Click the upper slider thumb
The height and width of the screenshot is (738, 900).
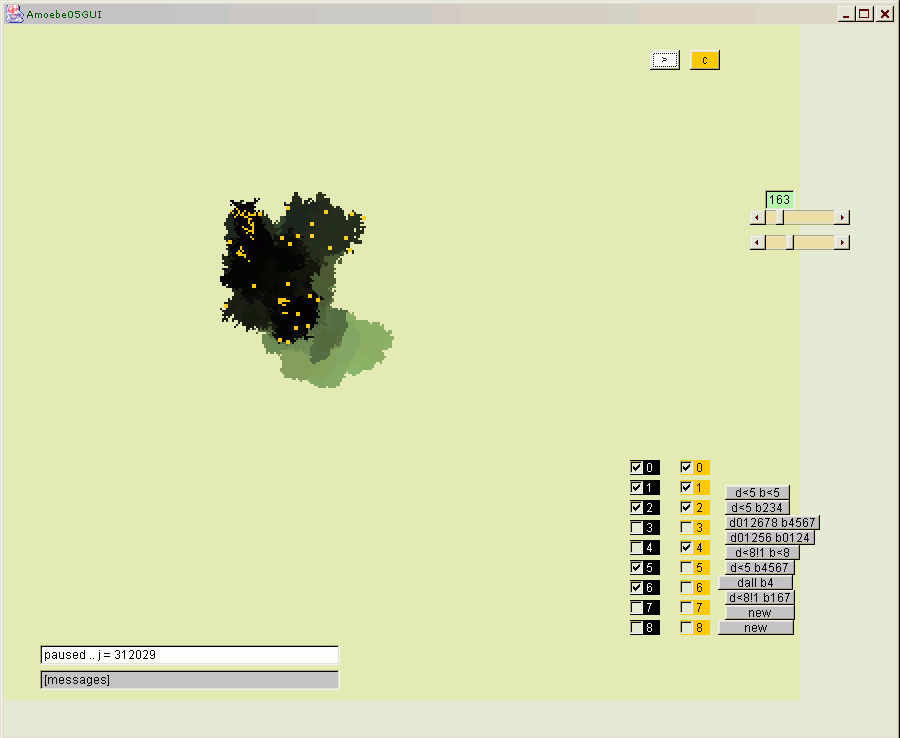coord(779,217)
